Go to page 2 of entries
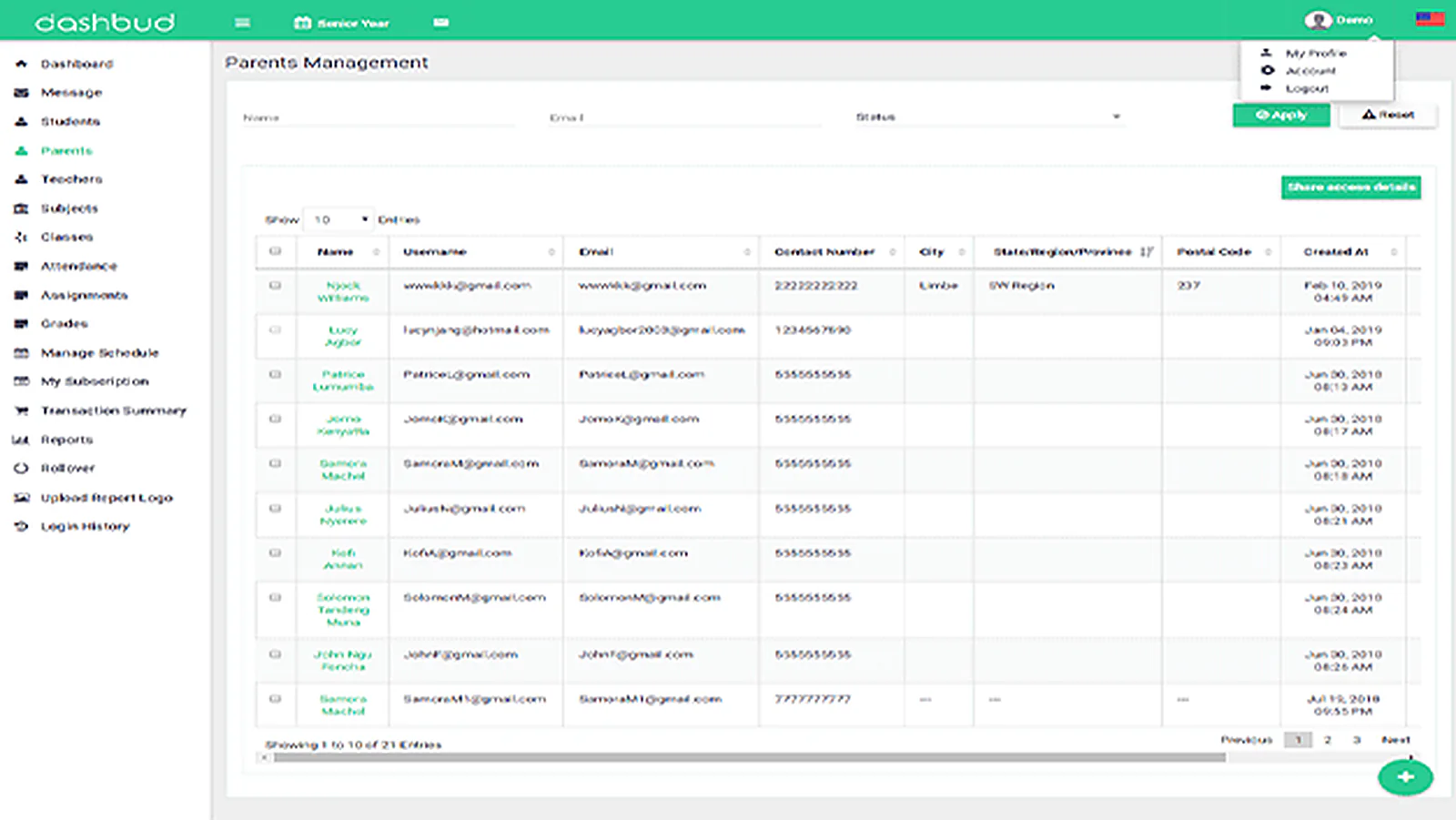 click(1328, 740)
